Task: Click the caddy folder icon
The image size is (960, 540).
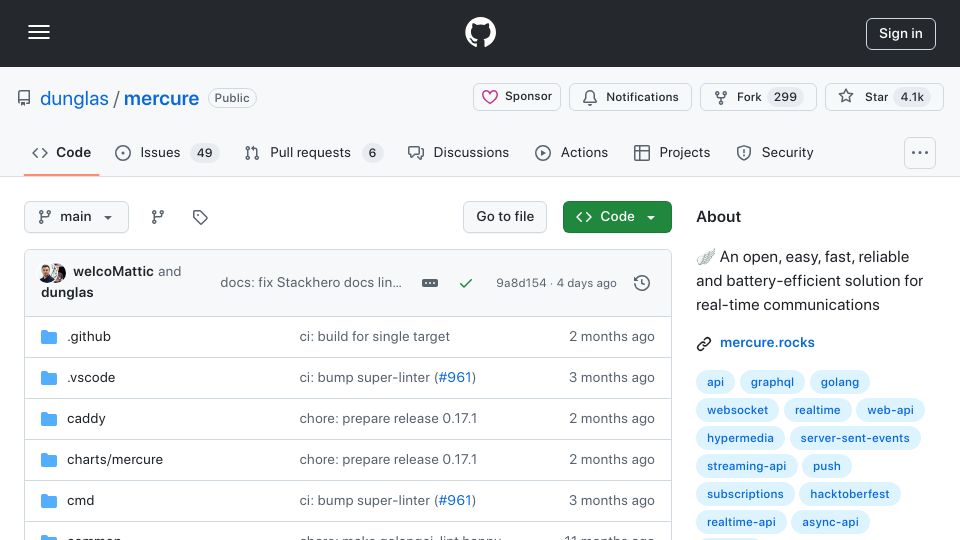Action: (x=49, y=419)
